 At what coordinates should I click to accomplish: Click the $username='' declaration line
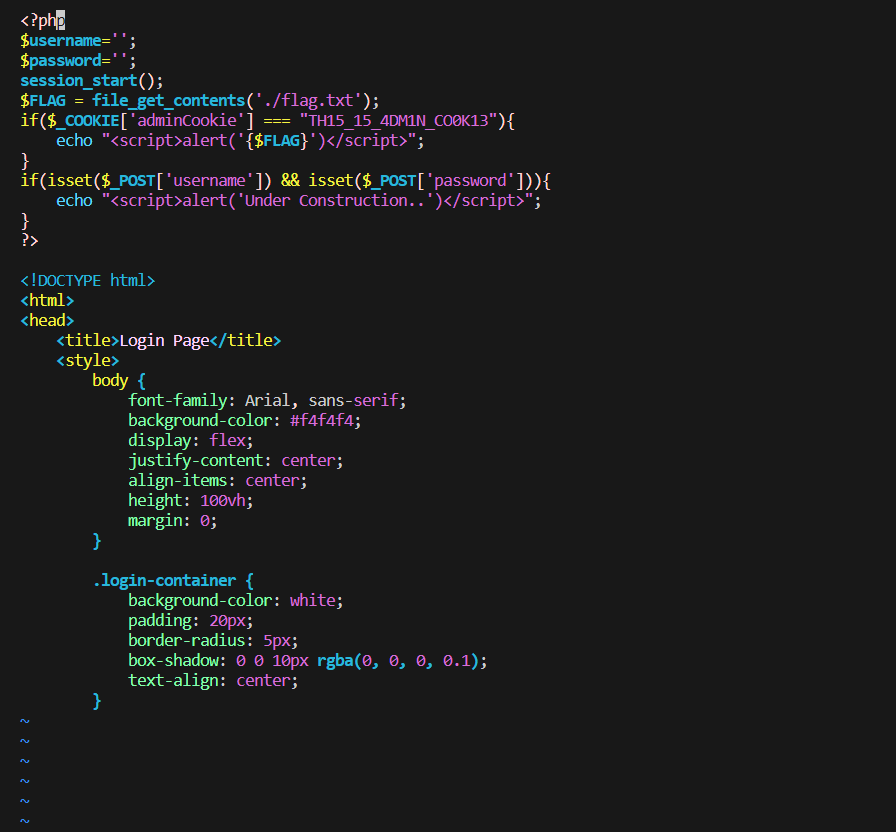click(78, 41)
